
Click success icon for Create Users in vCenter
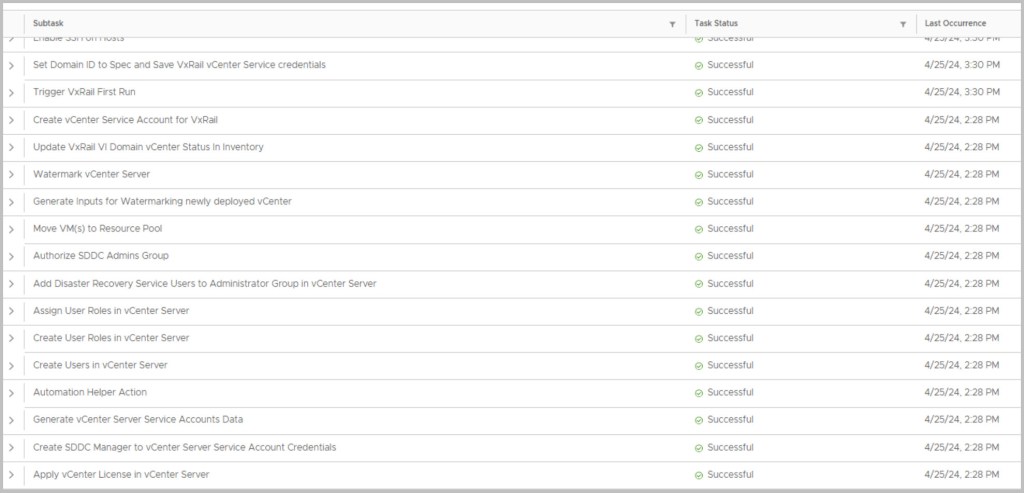pyautogui.click(x=699, y=365)
